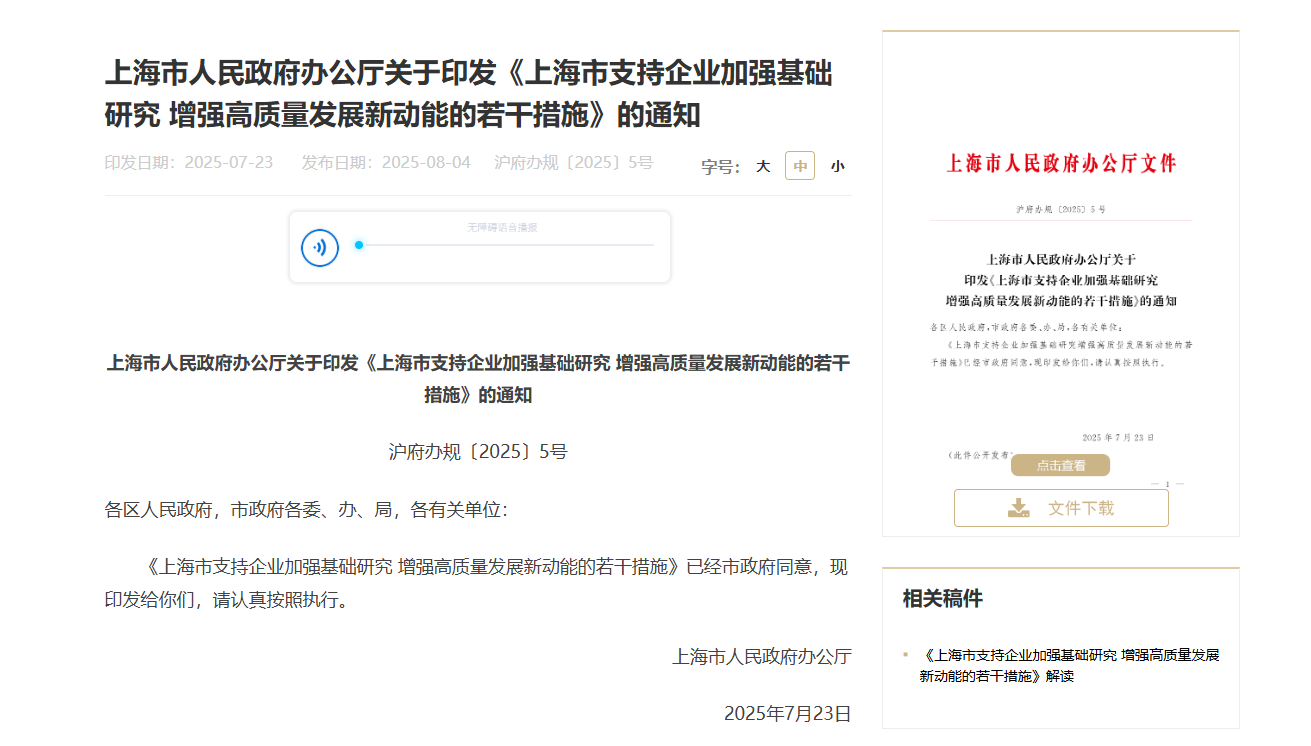This screenshot has height=746, width=1311.
Task: Click the bold centered notice title in body
Action: [478, 379]
